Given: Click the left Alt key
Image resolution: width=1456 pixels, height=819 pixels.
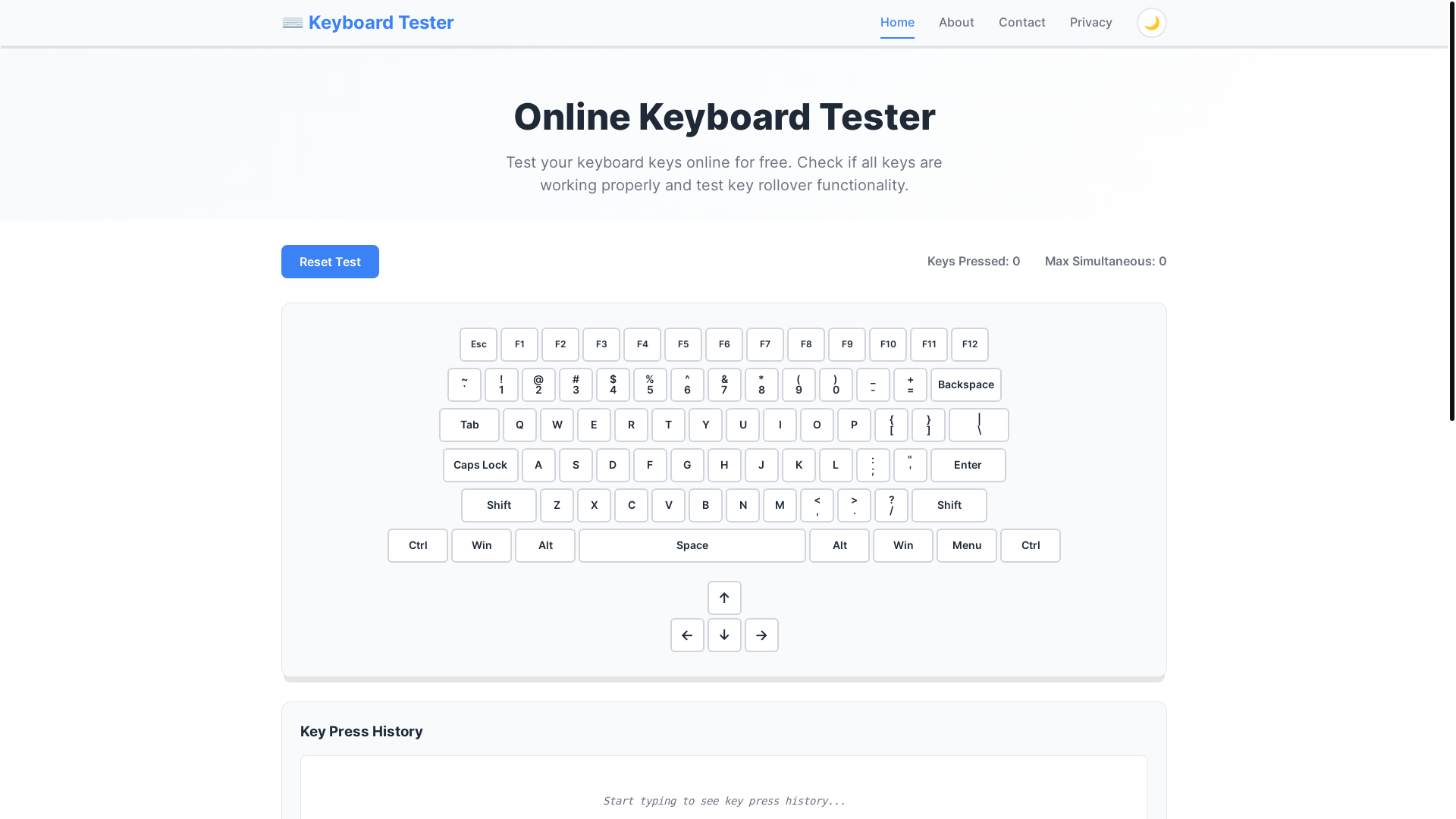Looking at the screenshot, I should coord(545,545).
